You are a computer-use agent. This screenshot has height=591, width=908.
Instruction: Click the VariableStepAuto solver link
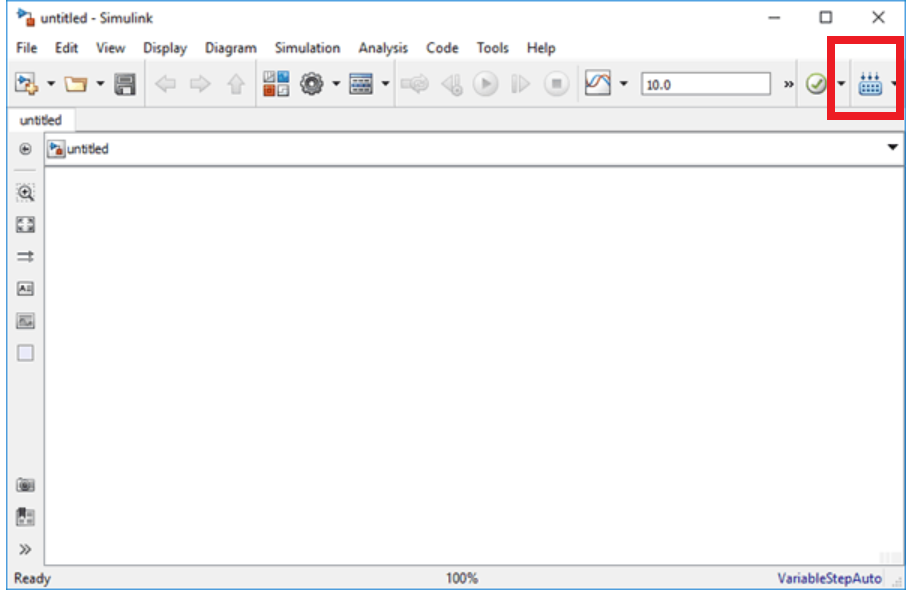coord(829,578)
